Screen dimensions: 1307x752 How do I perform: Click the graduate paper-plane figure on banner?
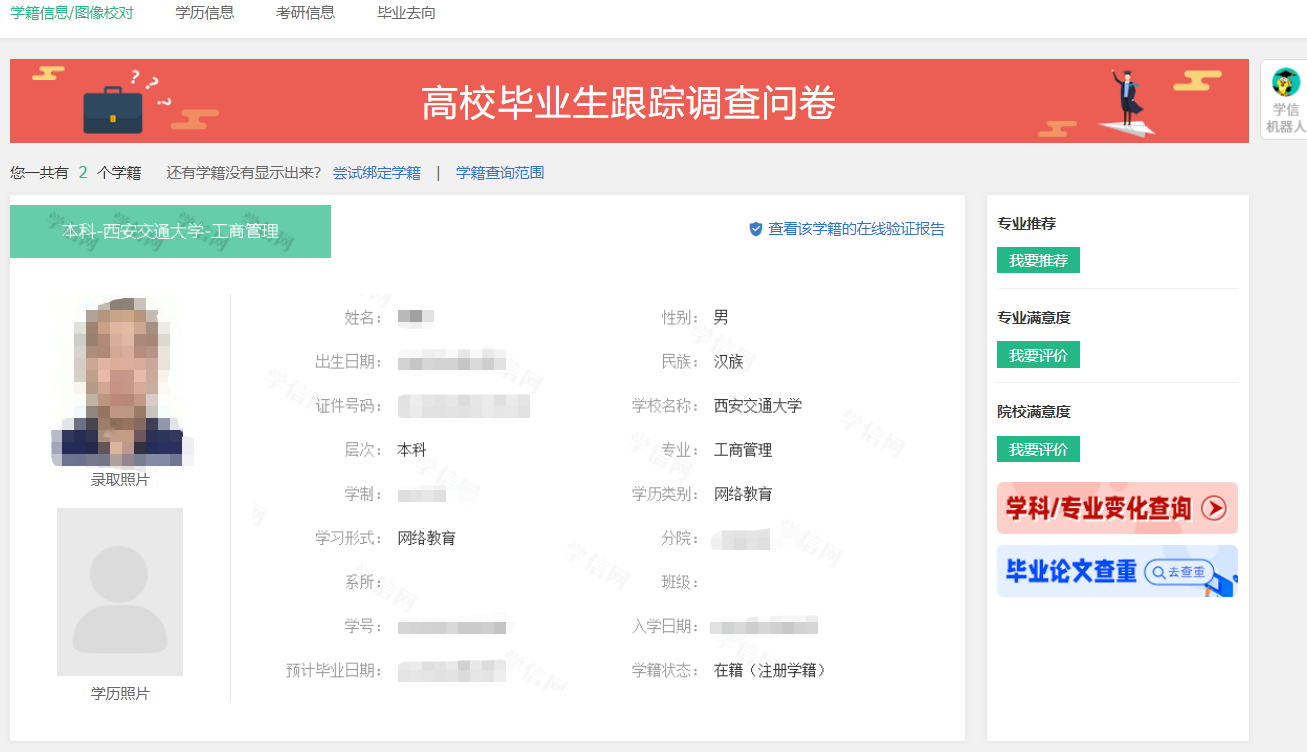click(1127, 104)
